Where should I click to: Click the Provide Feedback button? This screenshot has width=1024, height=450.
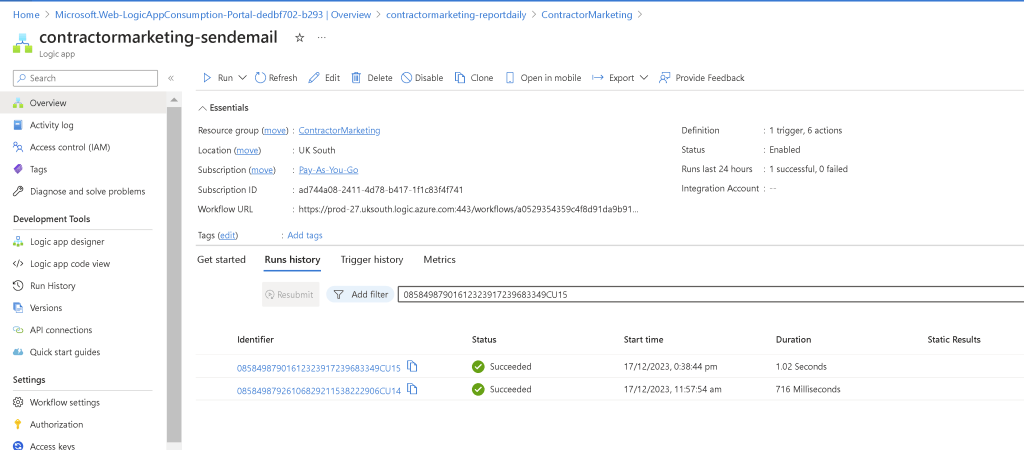click(701, 78)
